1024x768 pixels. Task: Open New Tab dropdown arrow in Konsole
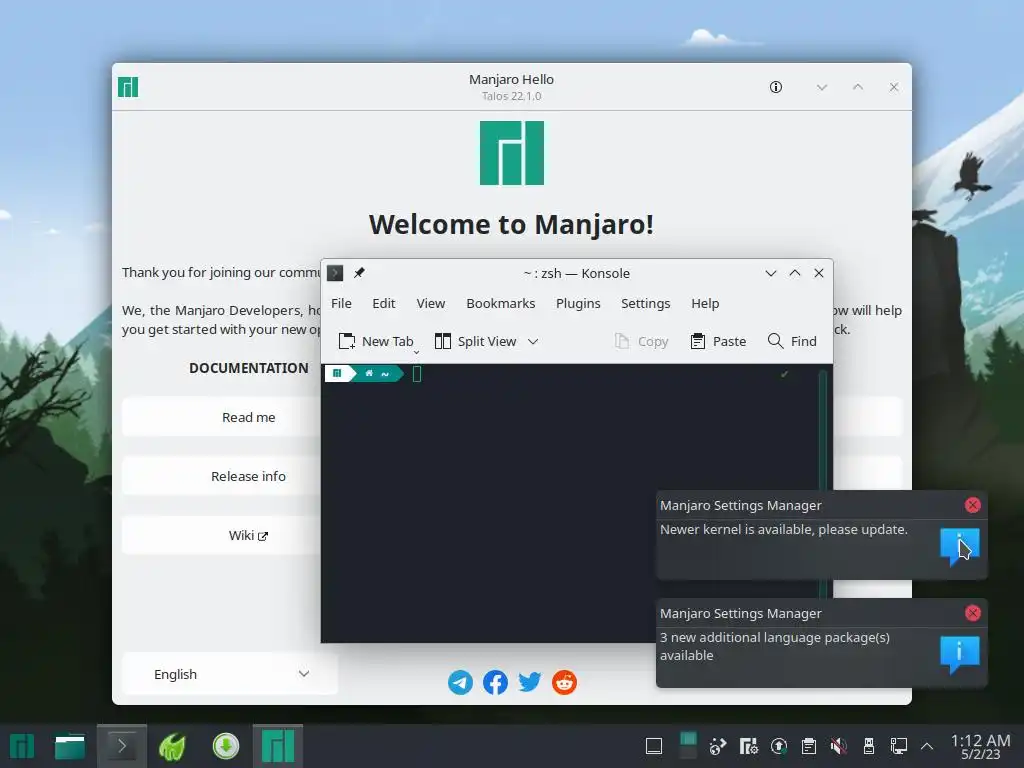[x=416, y=352]
